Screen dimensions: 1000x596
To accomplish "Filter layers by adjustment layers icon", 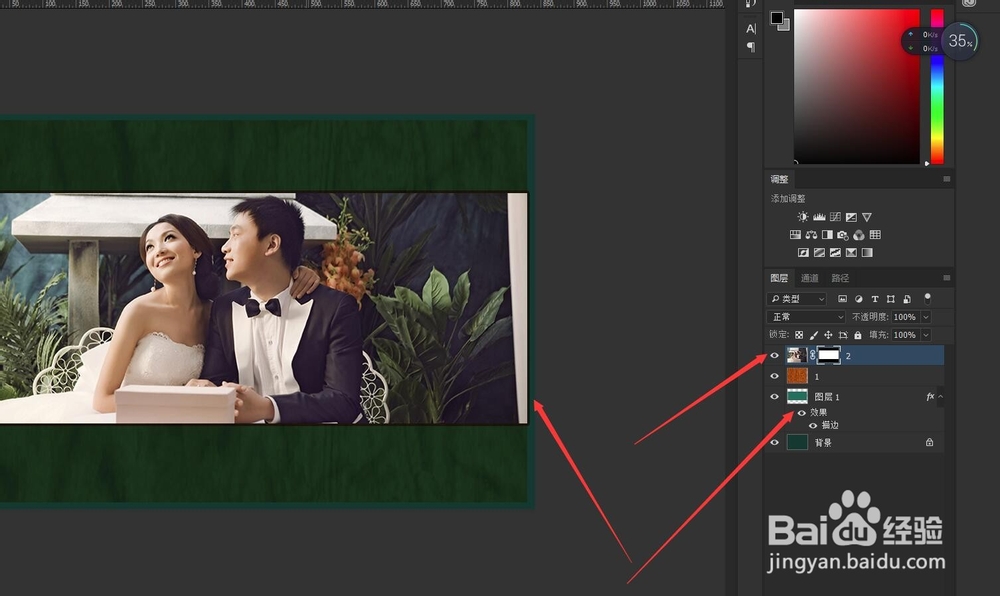I will [858, 299].
